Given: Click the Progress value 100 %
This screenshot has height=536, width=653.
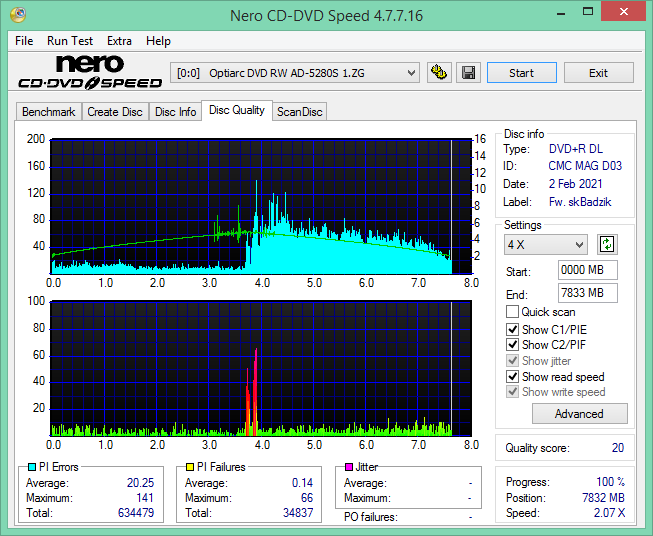Looking at the screenshot, I should (611, 482).
